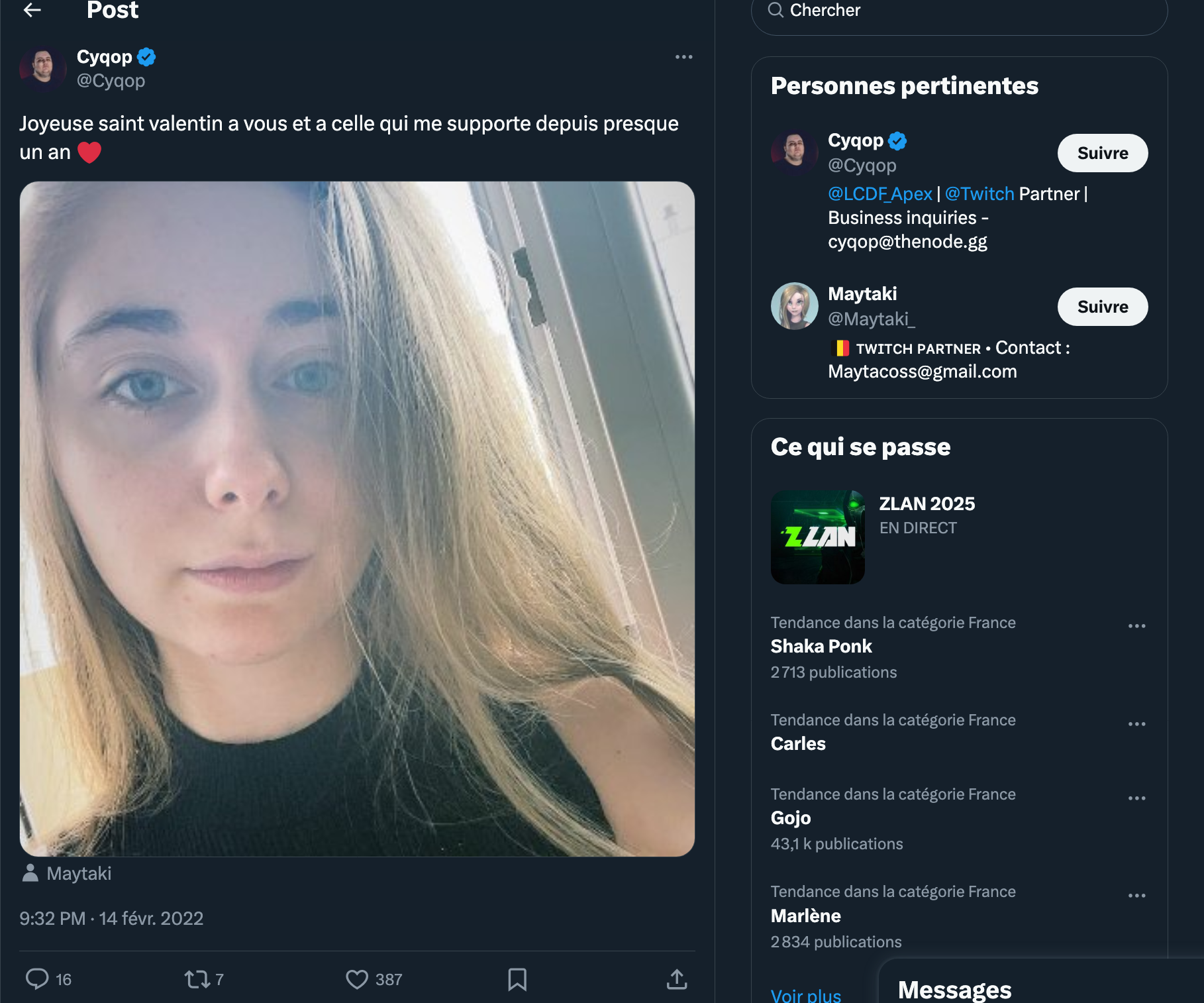This screenshot has height=1003, width=1204.
Task: Click the Maytaki photo tag icon
Action: coord(30,873)
